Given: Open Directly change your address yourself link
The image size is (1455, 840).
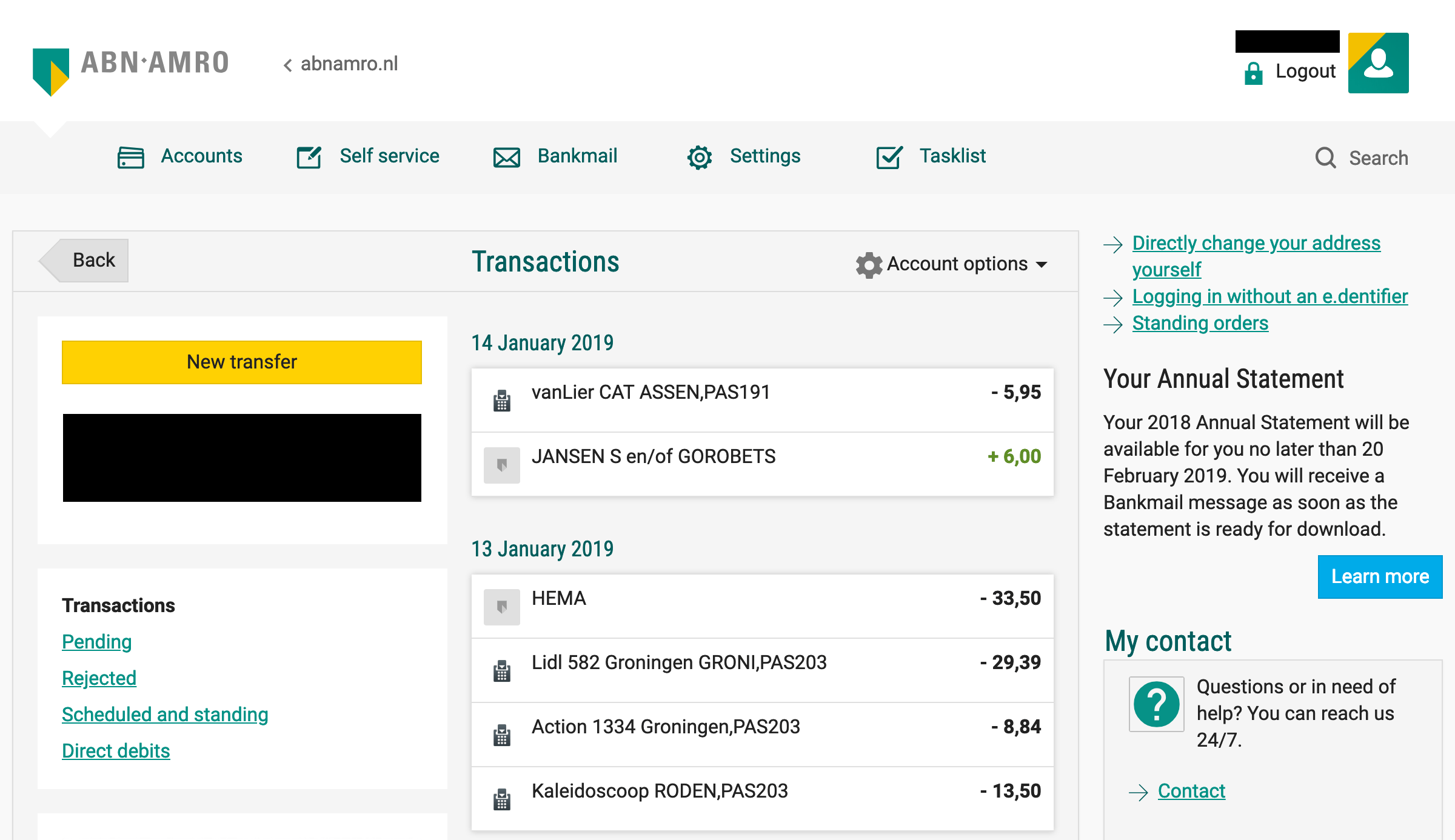Looking at the screenshot, I should pos(1256,256).
